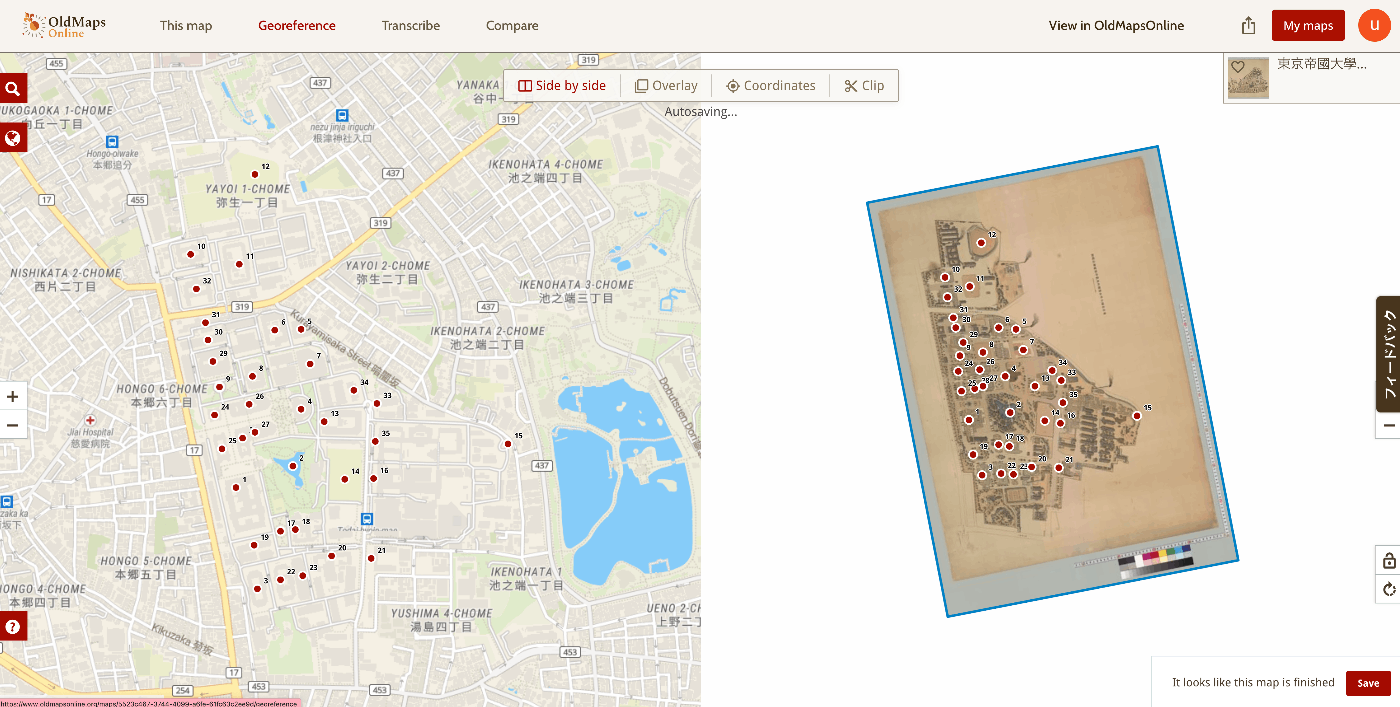Click the share icon in header
The height and width of the screenshot is (707, 1400).
(x=1248, y=26)
